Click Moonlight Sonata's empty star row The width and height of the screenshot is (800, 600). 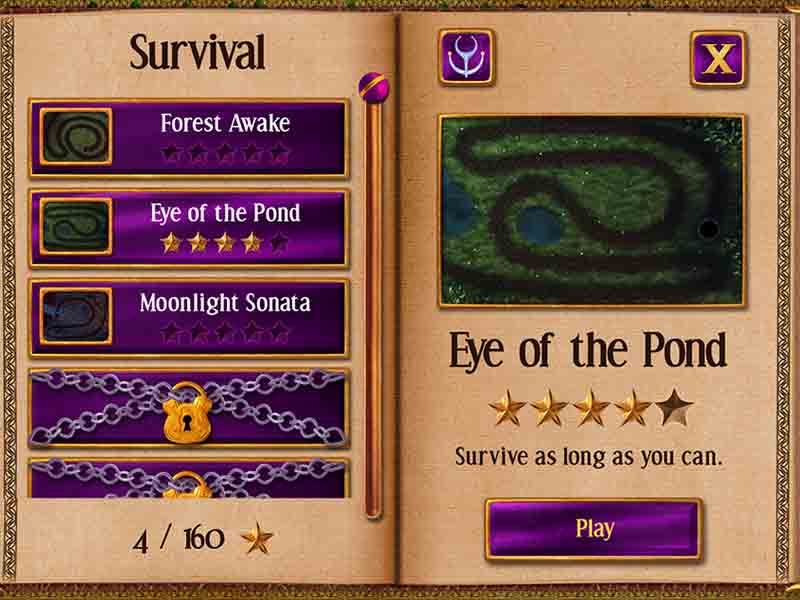point(225,332)
